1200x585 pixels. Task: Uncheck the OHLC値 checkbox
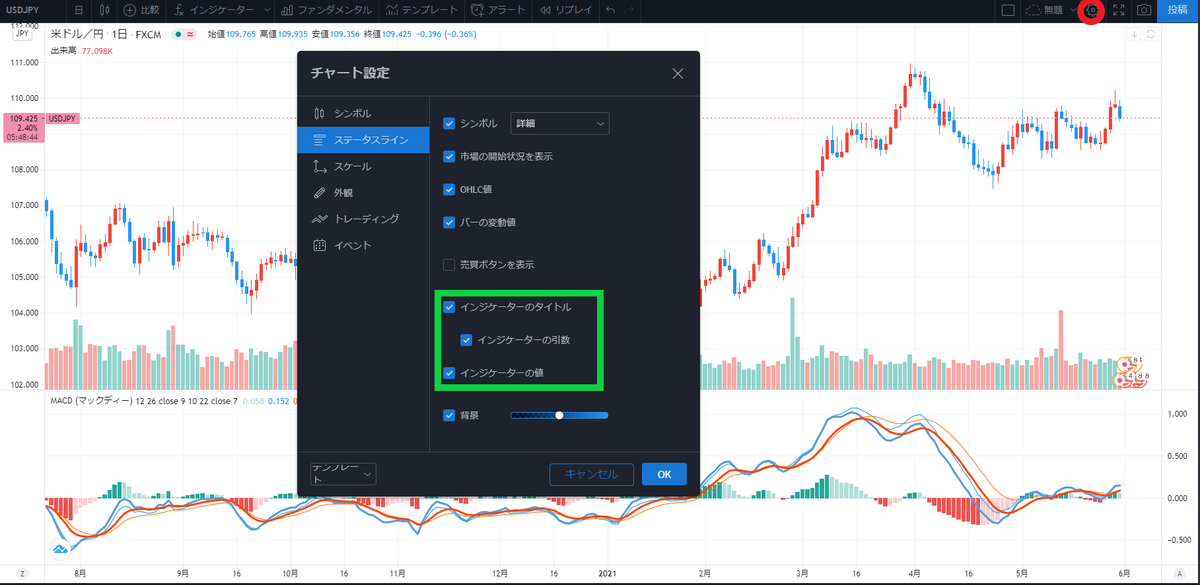pyautogui.click(x=449, y=189)
